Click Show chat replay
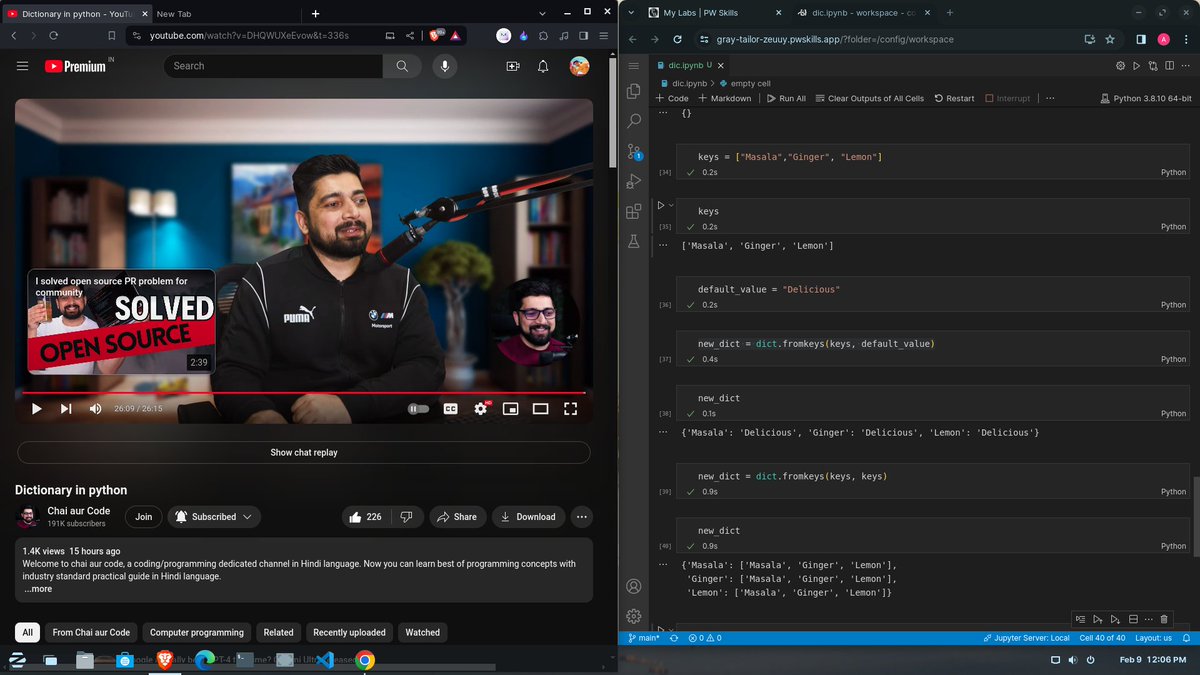Screen dimensions: 1200x675 [x=304, y=452]
